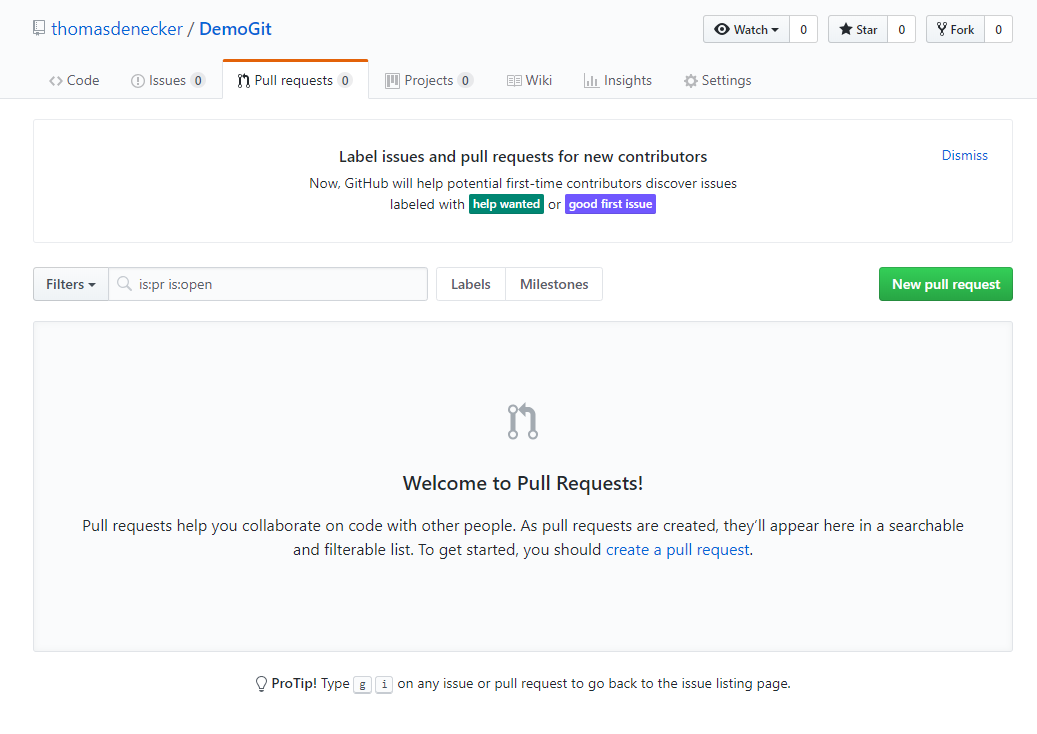View the Insights tab
Image resolution: width=1037 pixels, height=734 pixels.
point(618,81)
